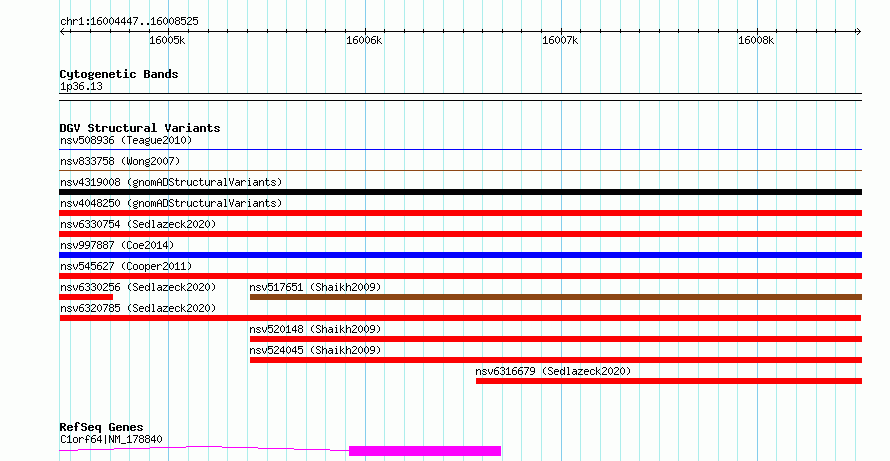Click the thin magenta C1orf64 intron line
The width and height of the screenshot is (890, 461).
(204, 448)
